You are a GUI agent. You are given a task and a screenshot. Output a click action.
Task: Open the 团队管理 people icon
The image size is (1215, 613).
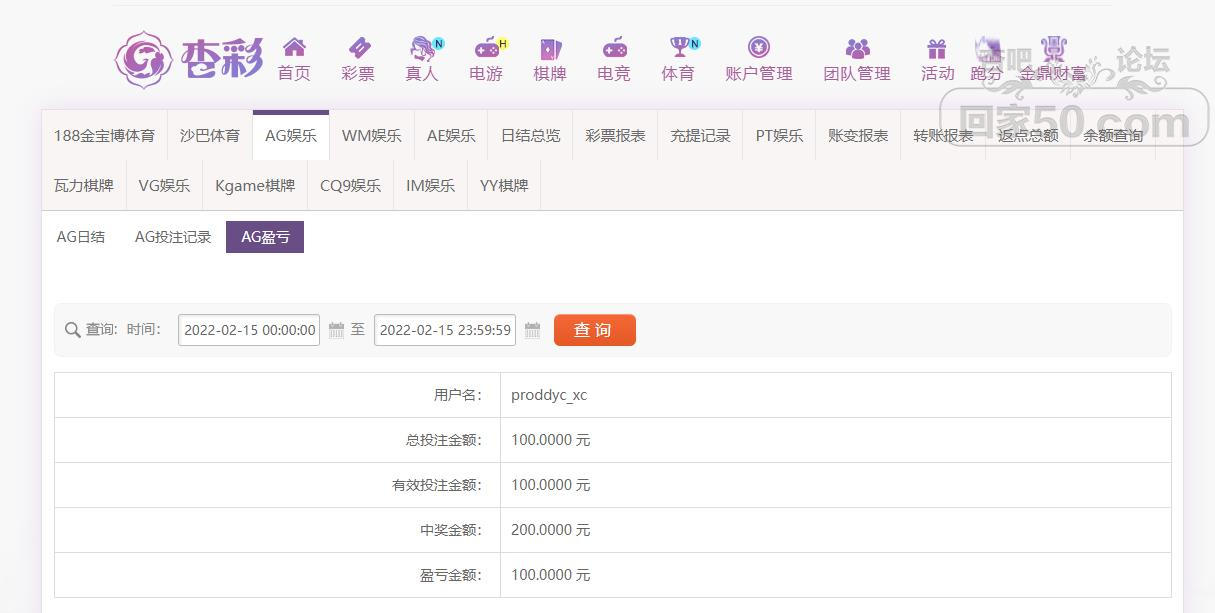click(x=857, y=47)
